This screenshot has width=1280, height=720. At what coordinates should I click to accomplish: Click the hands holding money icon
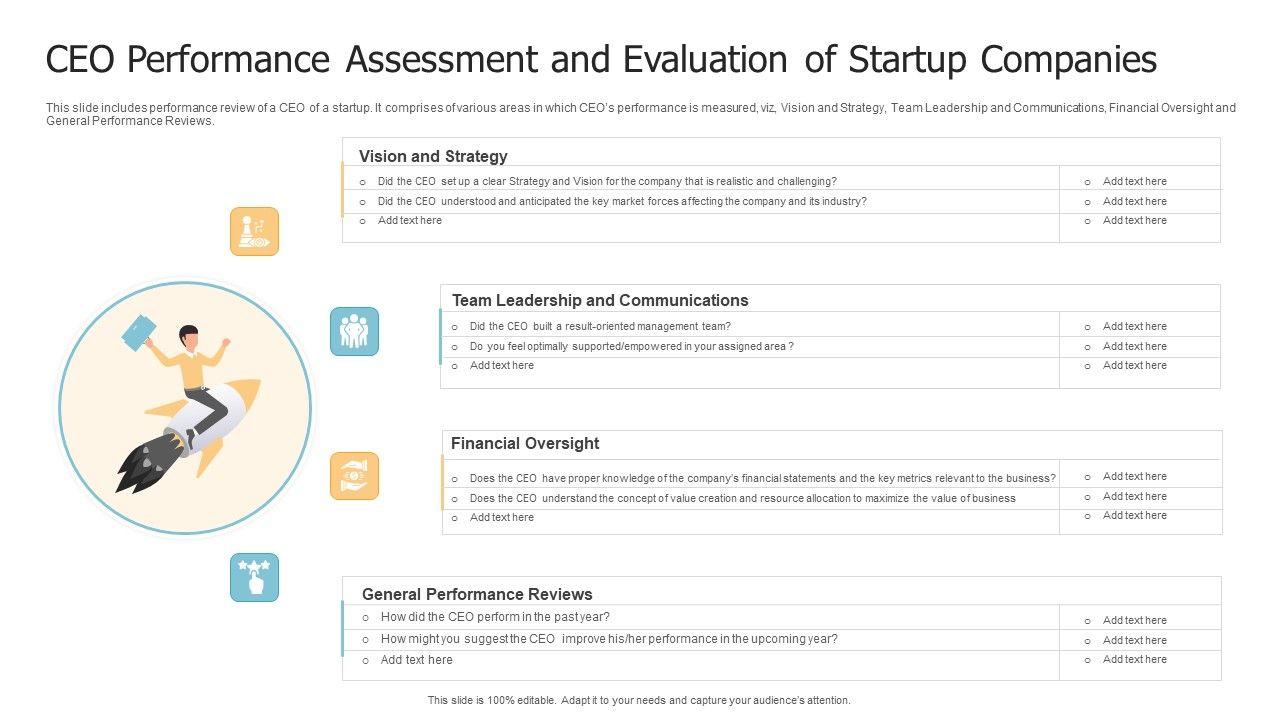354,476
